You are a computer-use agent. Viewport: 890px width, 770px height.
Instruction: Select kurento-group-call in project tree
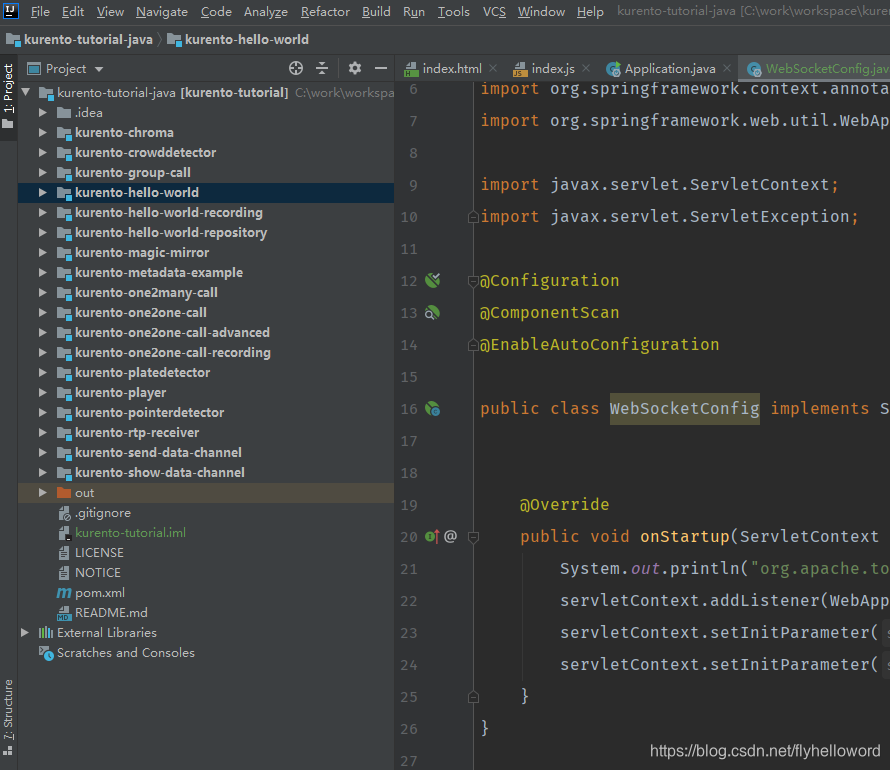pos(133,172)
